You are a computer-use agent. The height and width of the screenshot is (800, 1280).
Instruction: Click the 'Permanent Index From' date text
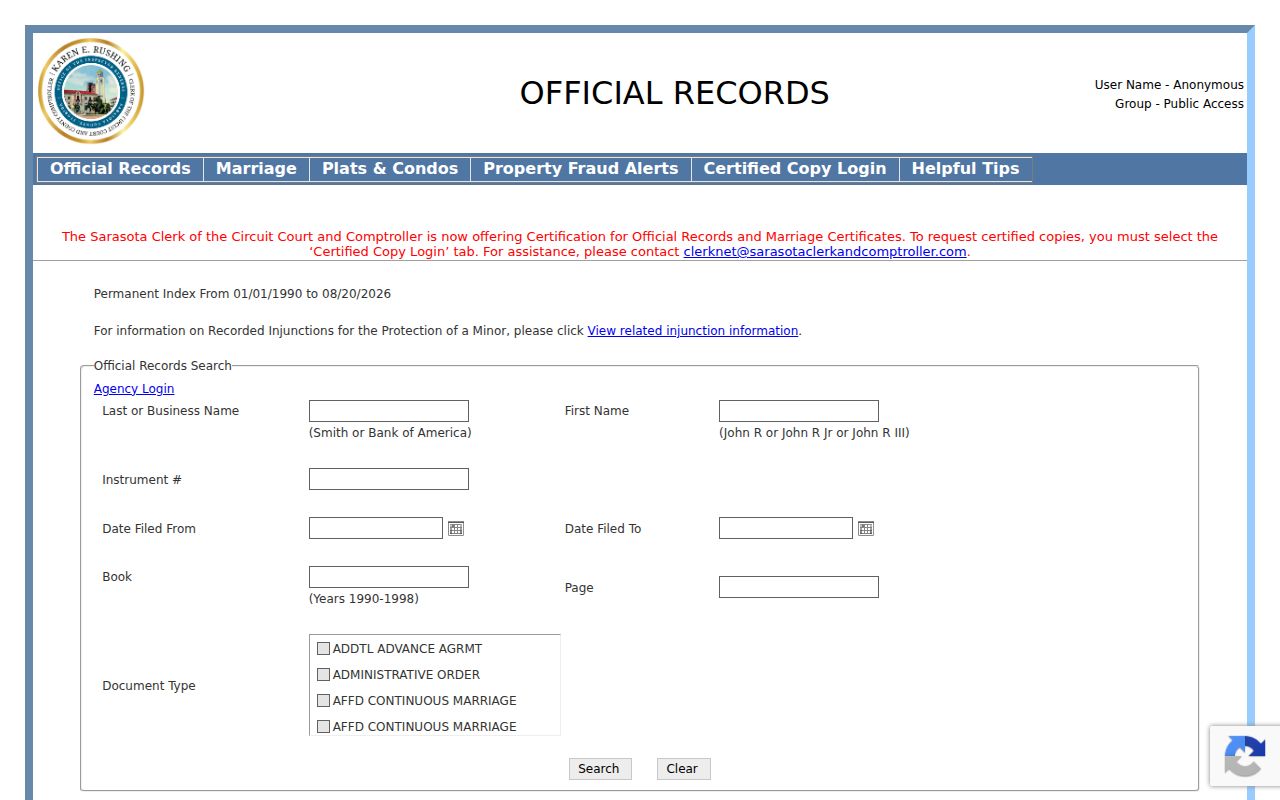coord(242,294)
